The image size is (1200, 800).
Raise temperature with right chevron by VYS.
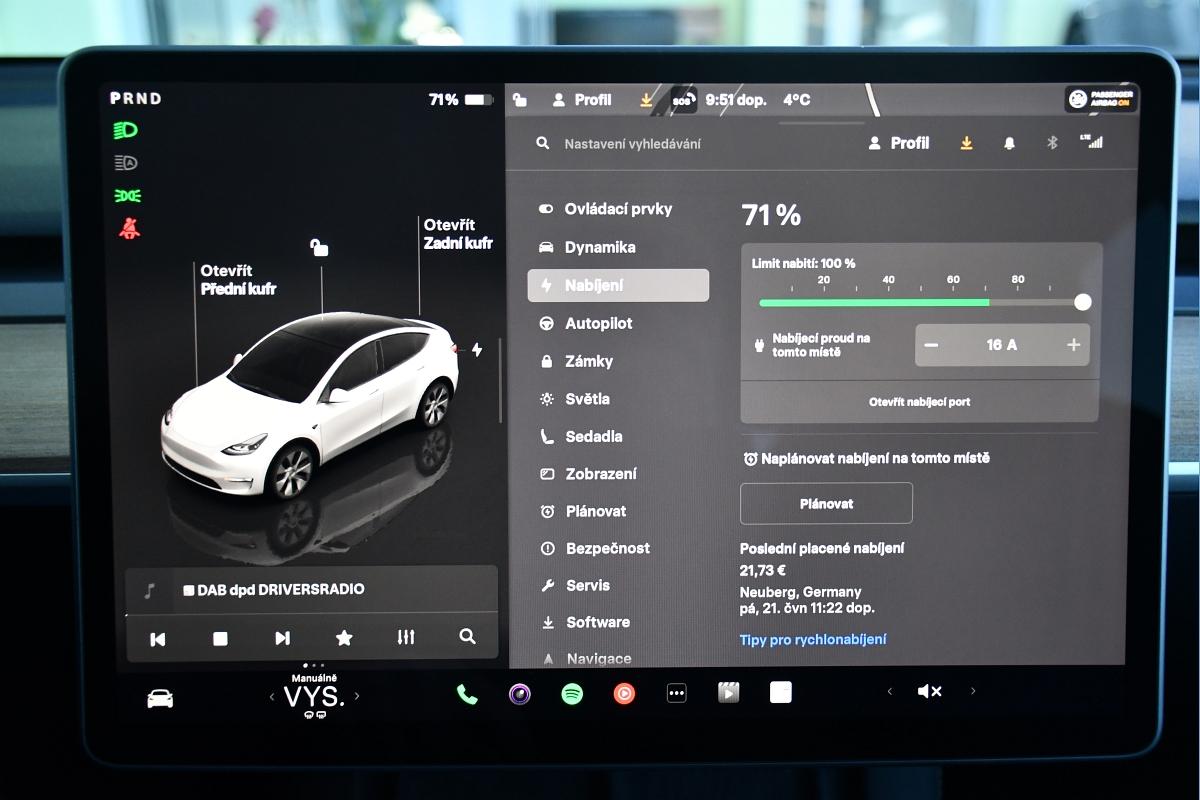point(357,696)
